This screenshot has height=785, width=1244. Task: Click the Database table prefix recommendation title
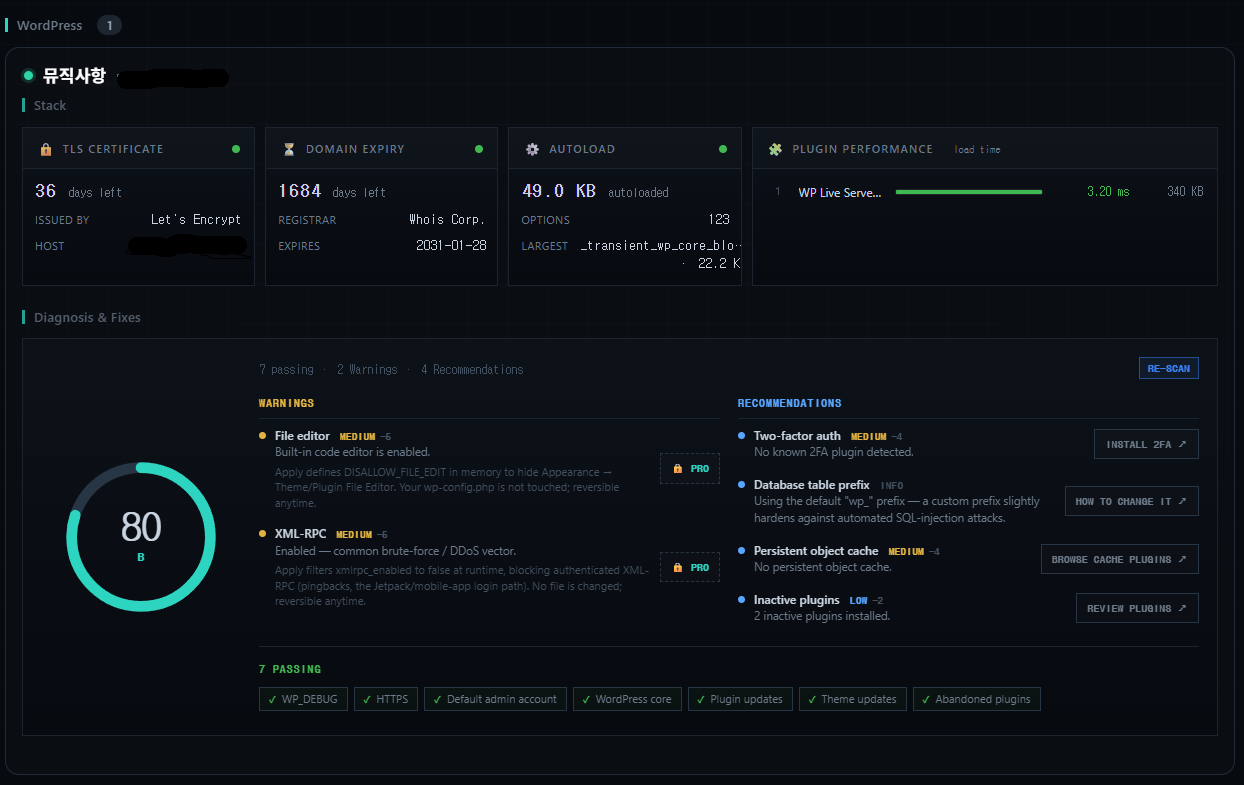[812, 485]
